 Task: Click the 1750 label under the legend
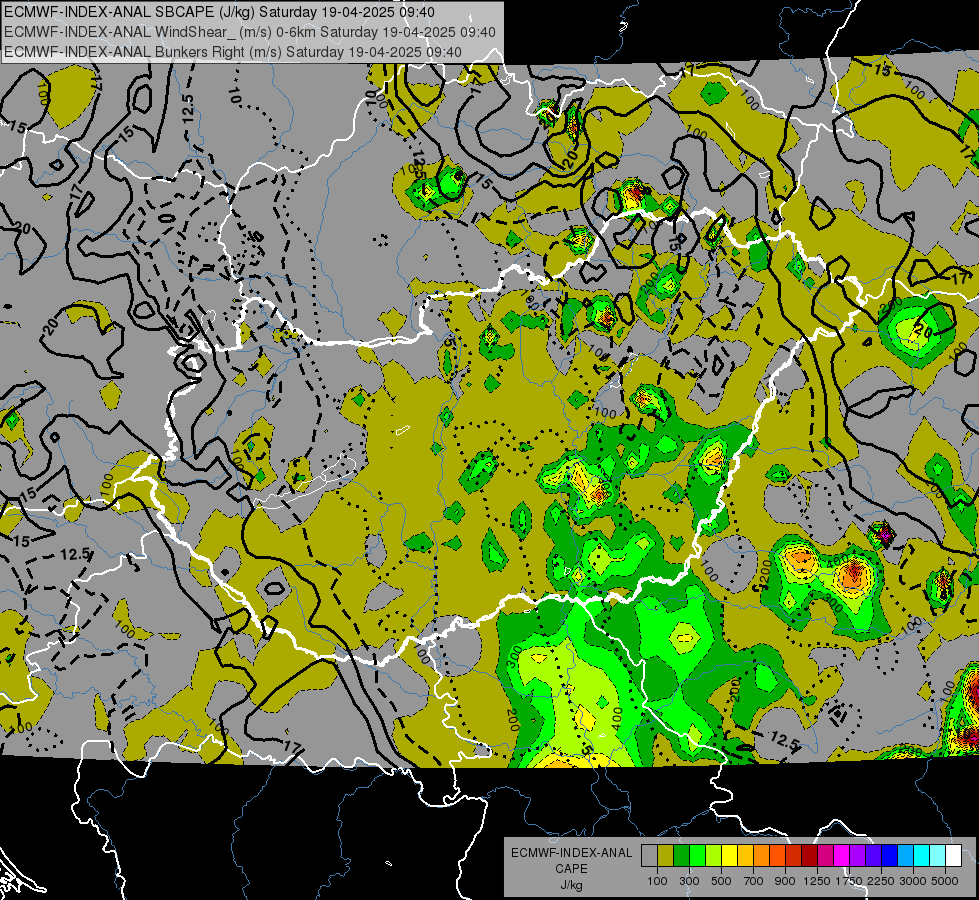(849, 881)
